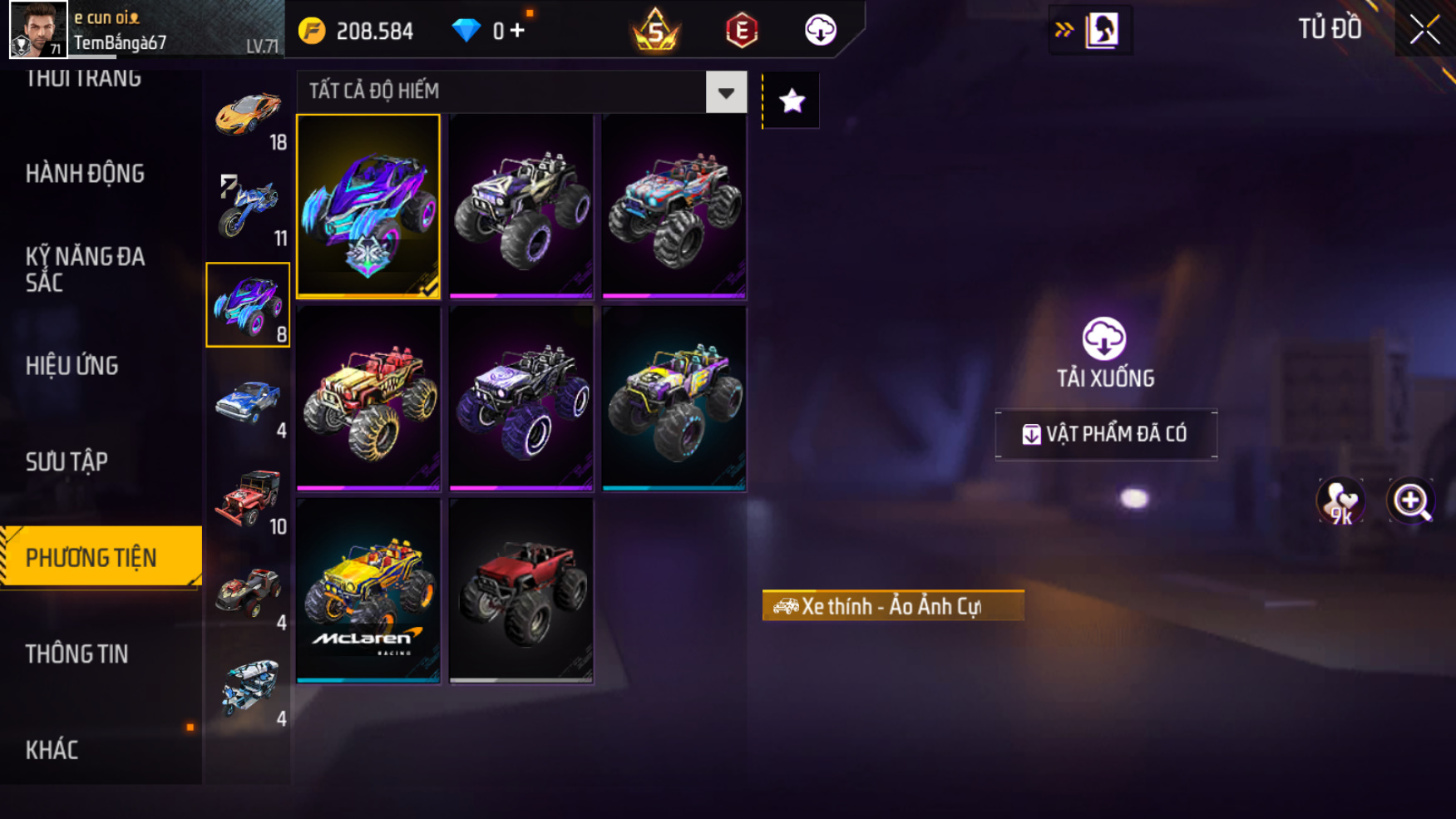The height and width of the screenshot is (819, 1456).
Task: Click the Vật Phẩm Đã Có button
Action: tap(1106, 434)
